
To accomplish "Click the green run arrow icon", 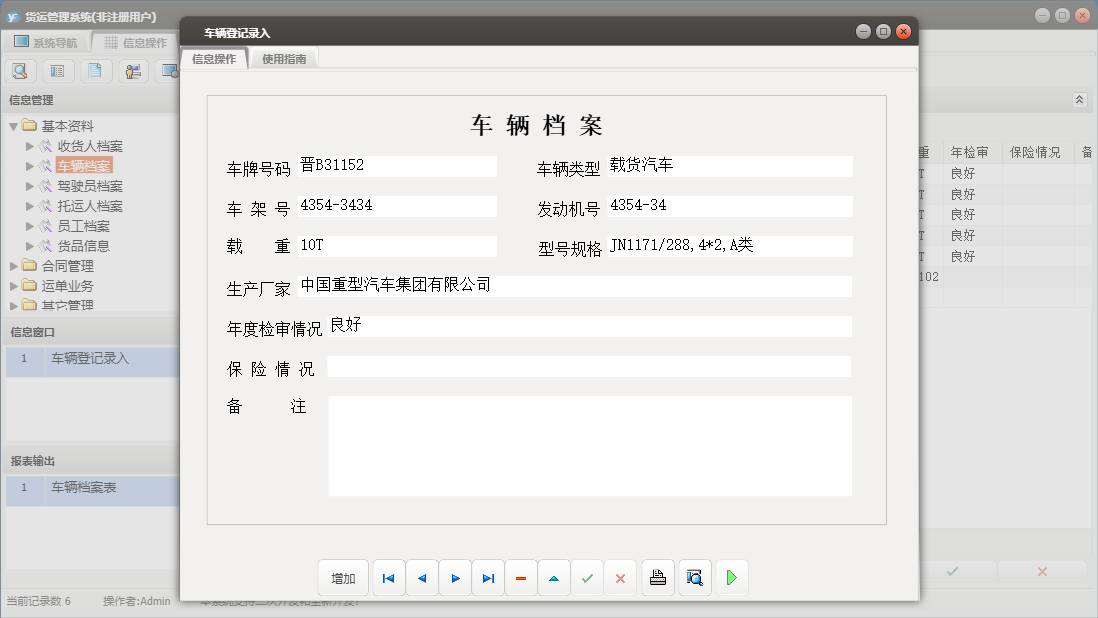I will click(730, 577).
